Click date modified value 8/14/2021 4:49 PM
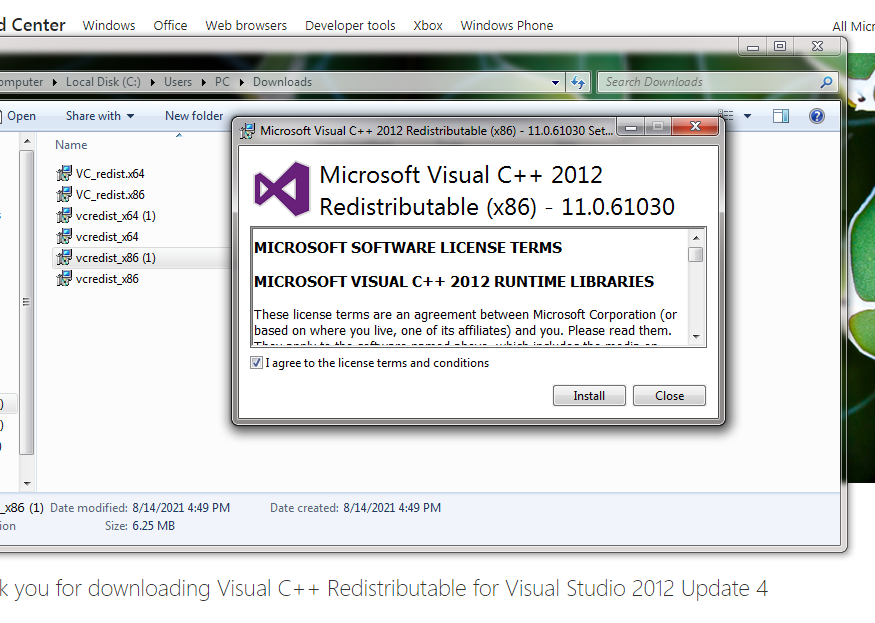Screen dimensions: 875x623 tap(181, 508)
